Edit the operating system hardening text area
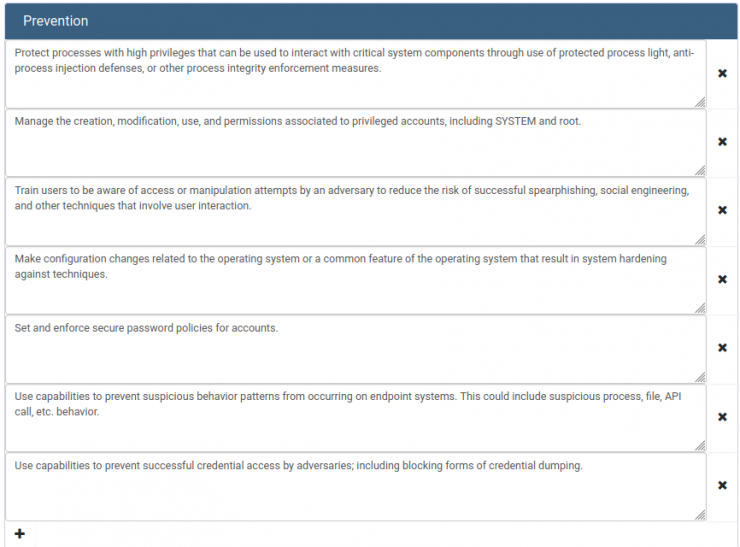740x547 pixels. pos(356,280)
